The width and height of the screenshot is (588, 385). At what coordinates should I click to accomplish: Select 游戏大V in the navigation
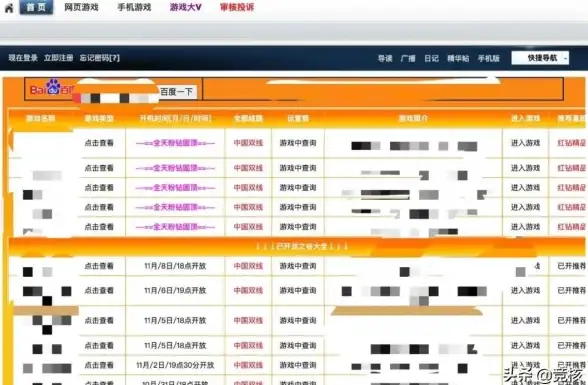(186, 7)
